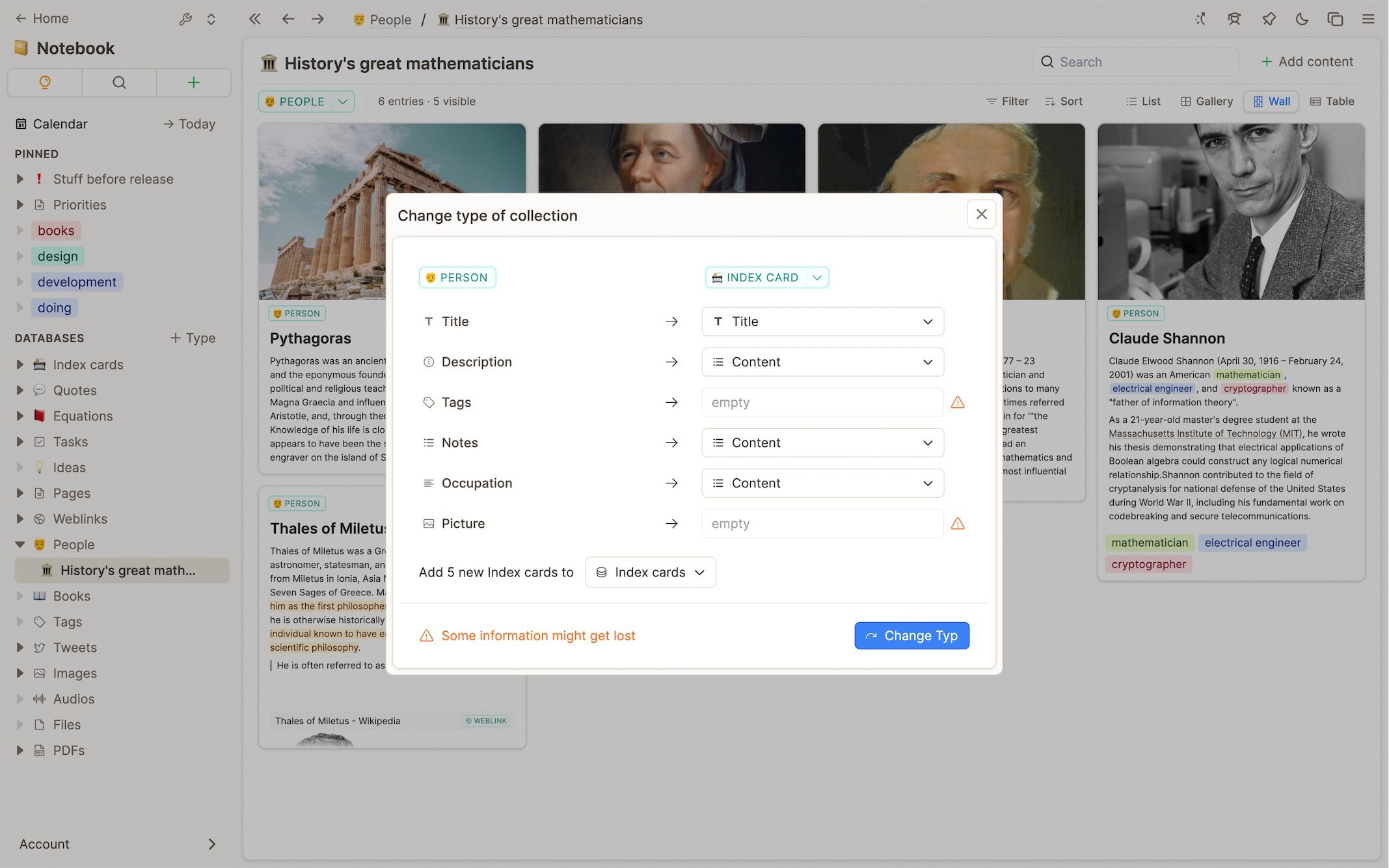
Task: Click Add content button
Action: [x=1307, y=62]
